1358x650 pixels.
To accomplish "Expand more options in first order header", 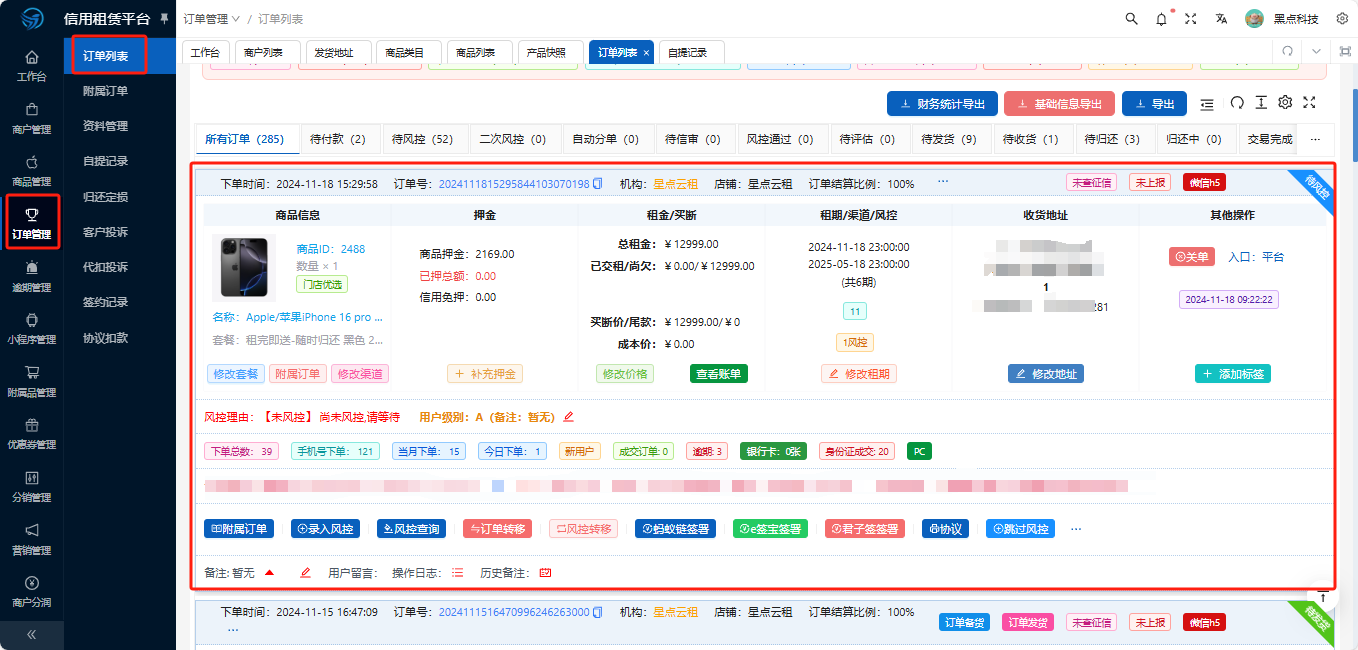I will (x=942, y=183).
